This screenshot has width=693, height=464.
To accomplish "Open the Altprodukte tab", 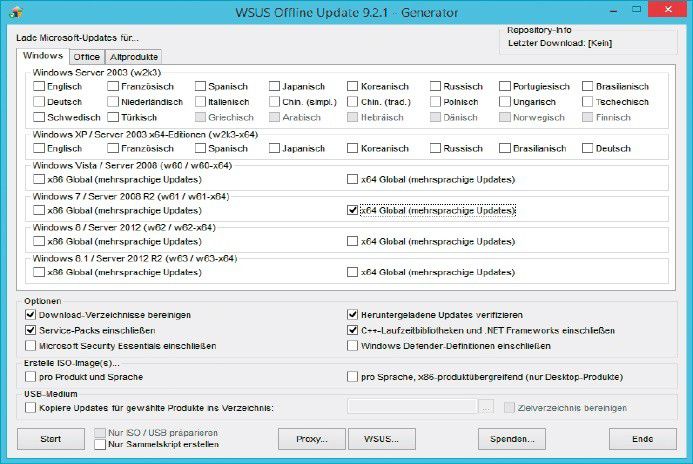I will click(x=134, y=57).
